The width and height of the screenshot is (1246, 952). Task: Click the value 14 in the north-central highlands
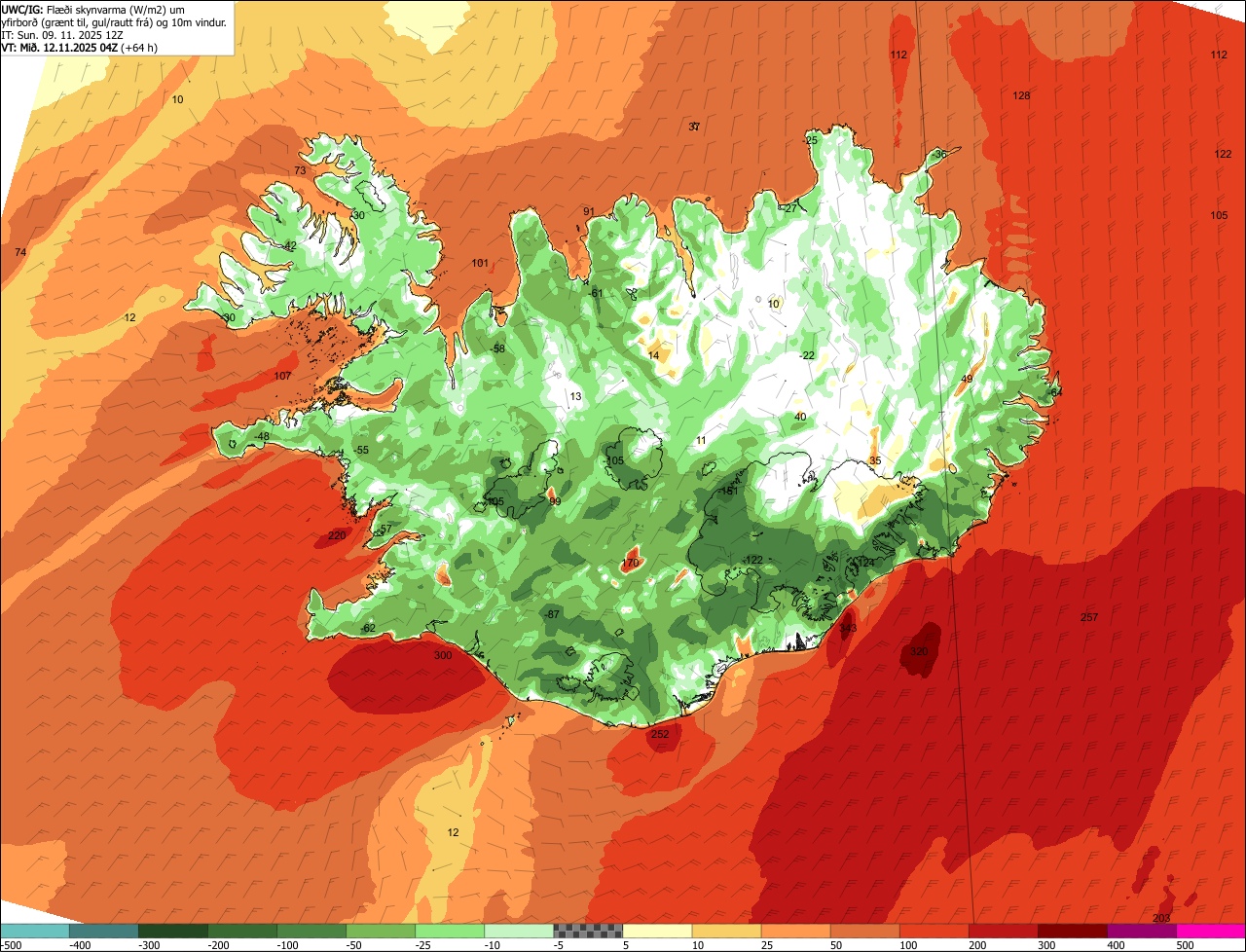click(653, 355)
